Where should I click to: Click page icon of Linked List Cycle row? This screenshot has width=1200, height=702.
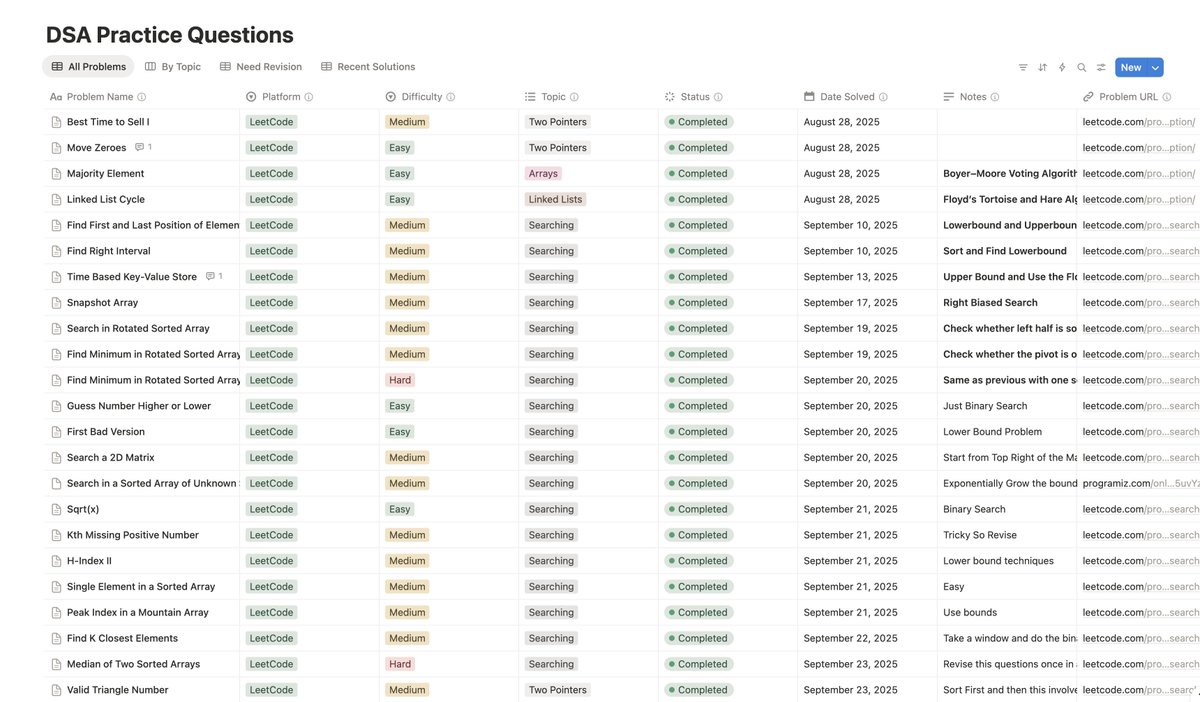pos(56,199)
